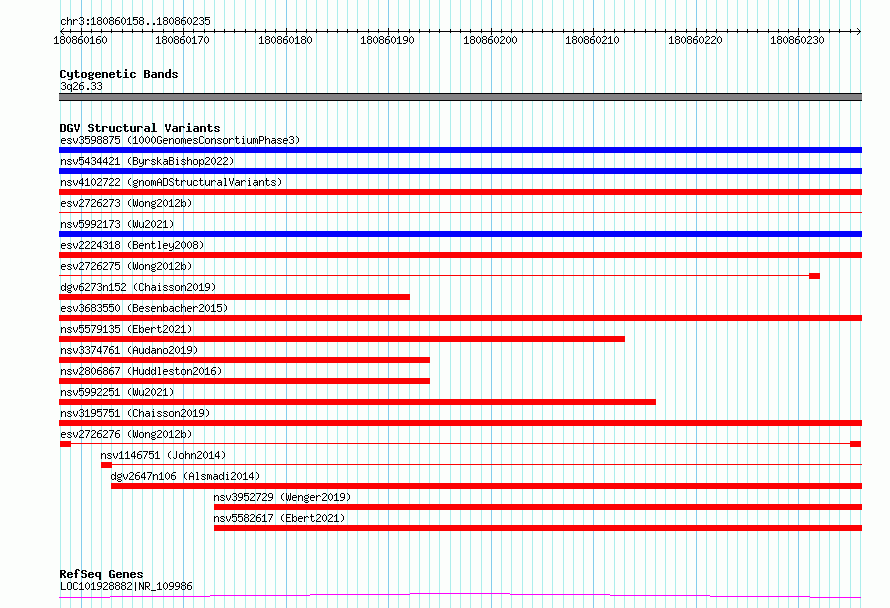Click the blue bar under esv3598875
Viewport: 890px width, 608px height.
click(460, 150)
